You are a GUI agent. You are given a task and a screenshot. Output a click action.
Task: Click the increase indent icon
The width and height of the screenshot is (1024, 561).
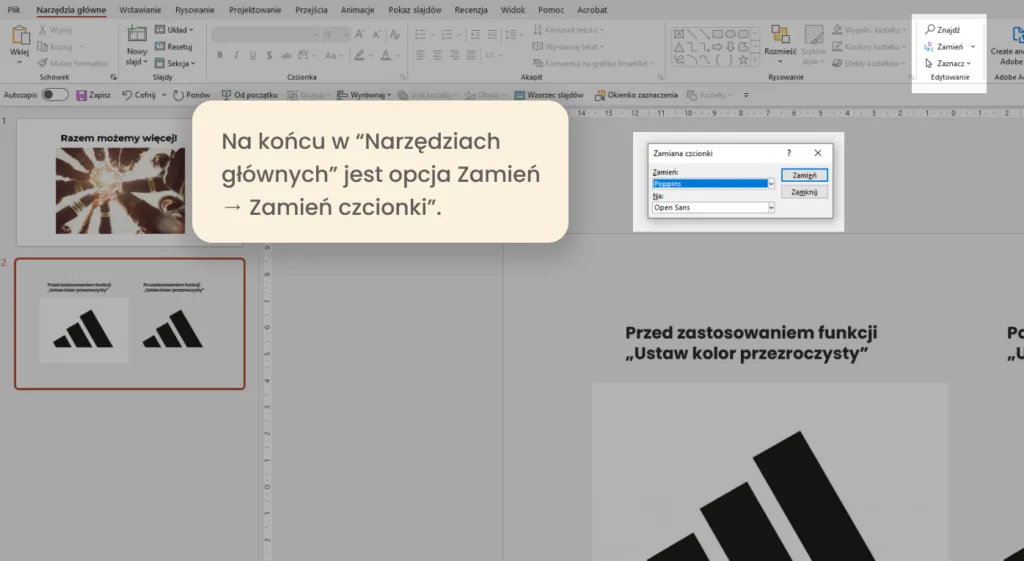tap(492, 34)
